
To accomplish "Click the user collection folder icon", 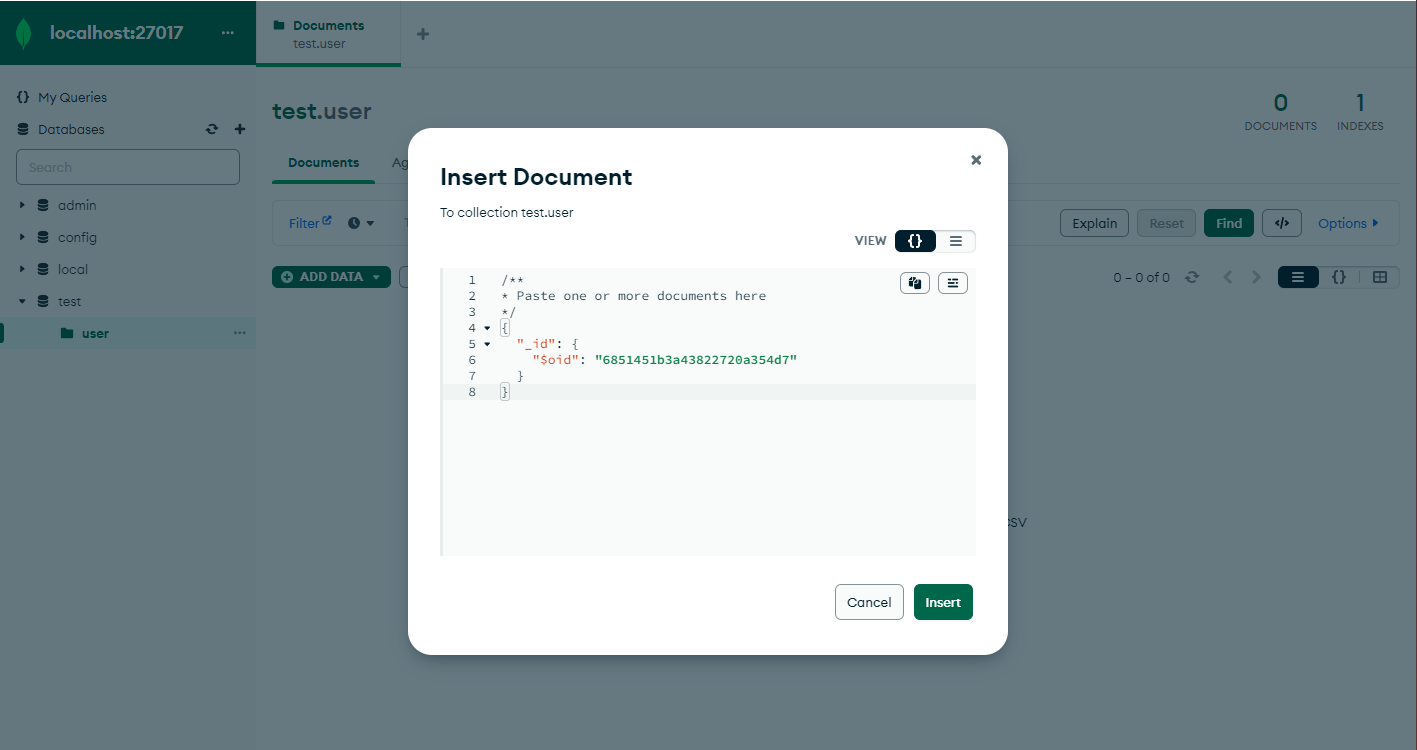I will (67, 333).
